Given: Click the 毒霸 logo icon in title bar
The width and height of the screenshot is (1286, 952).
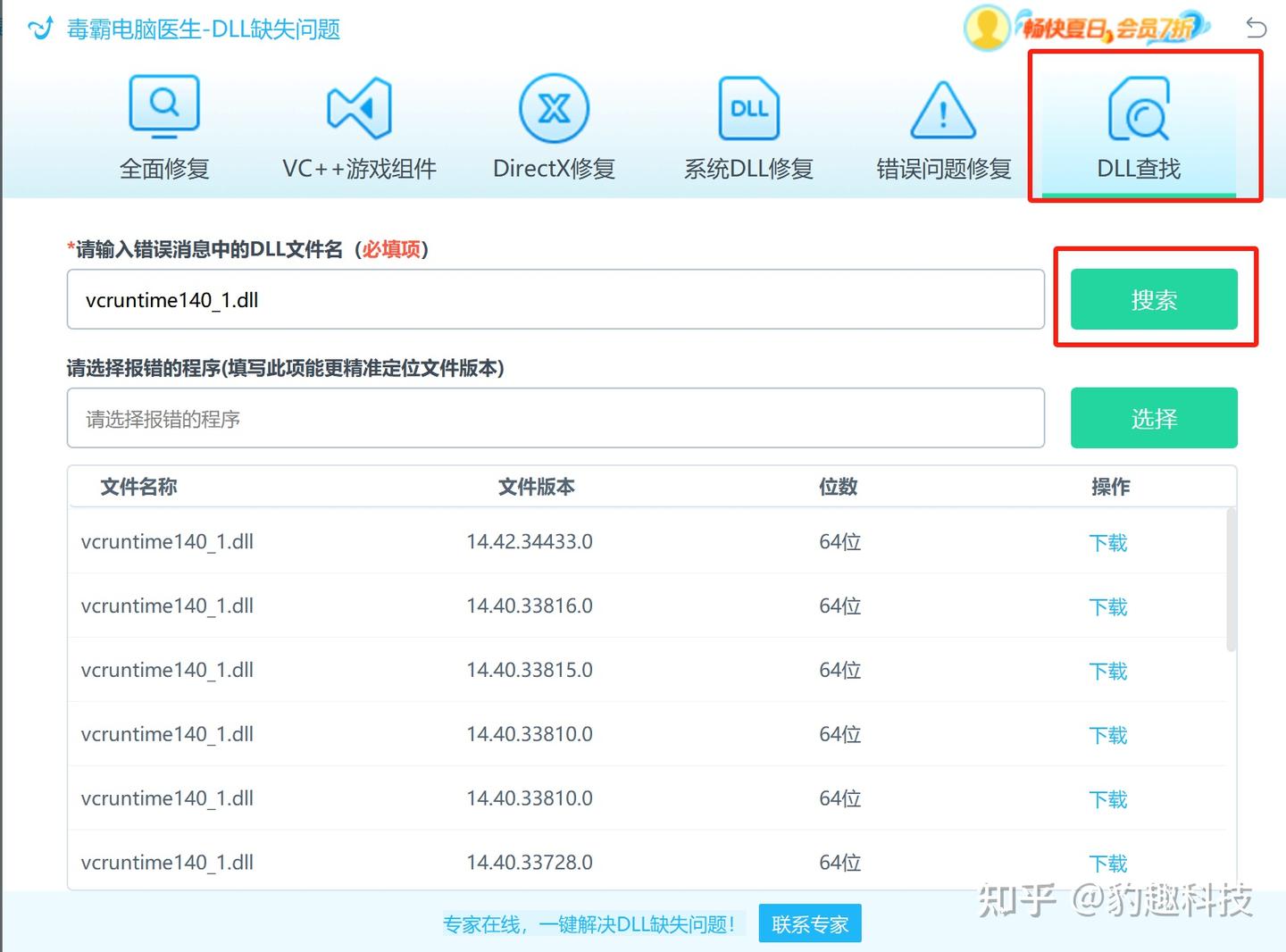Looking at the screenshot, I should coord(41,29).
